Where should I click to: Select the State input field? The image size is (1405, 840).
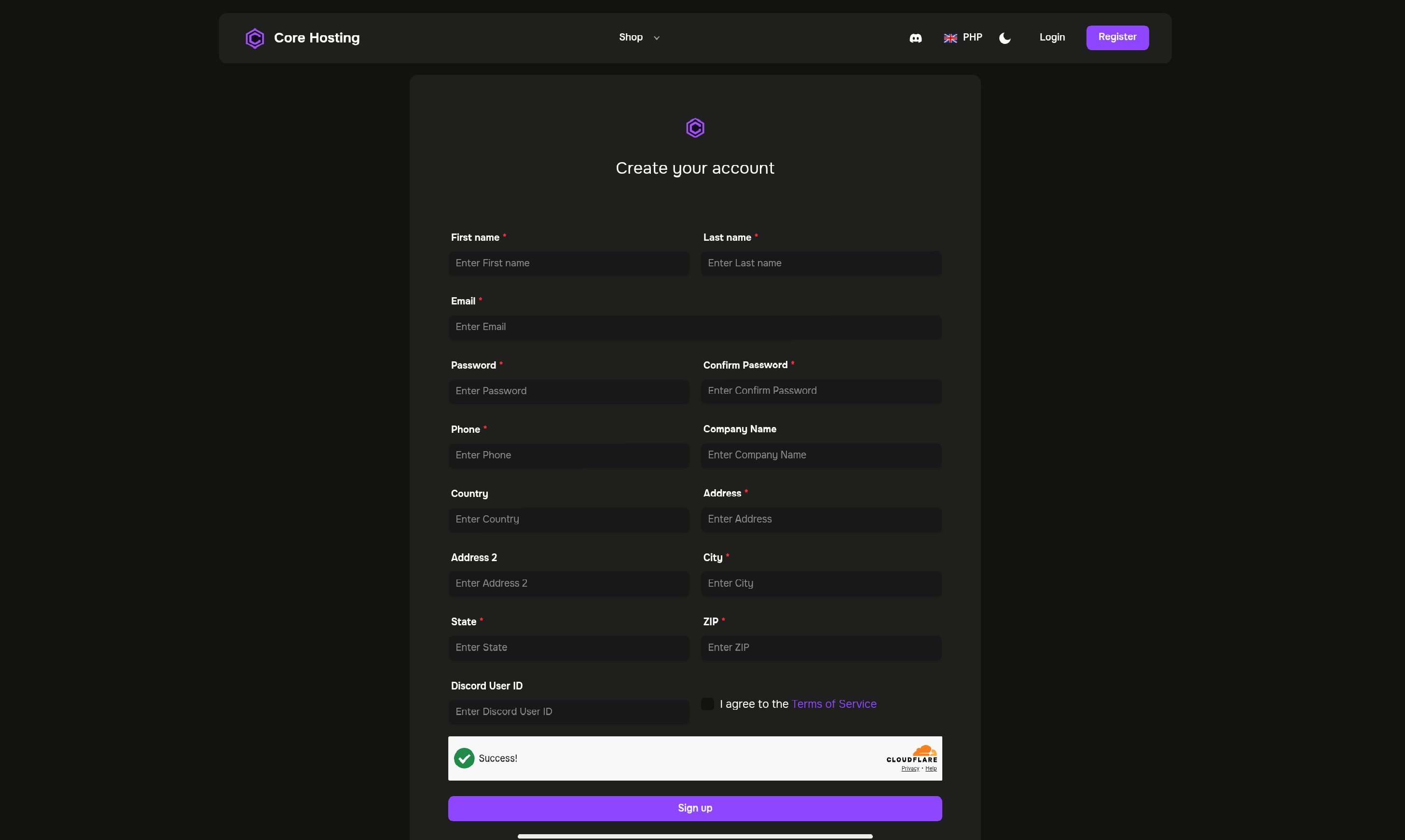click(x=569, y=647)
